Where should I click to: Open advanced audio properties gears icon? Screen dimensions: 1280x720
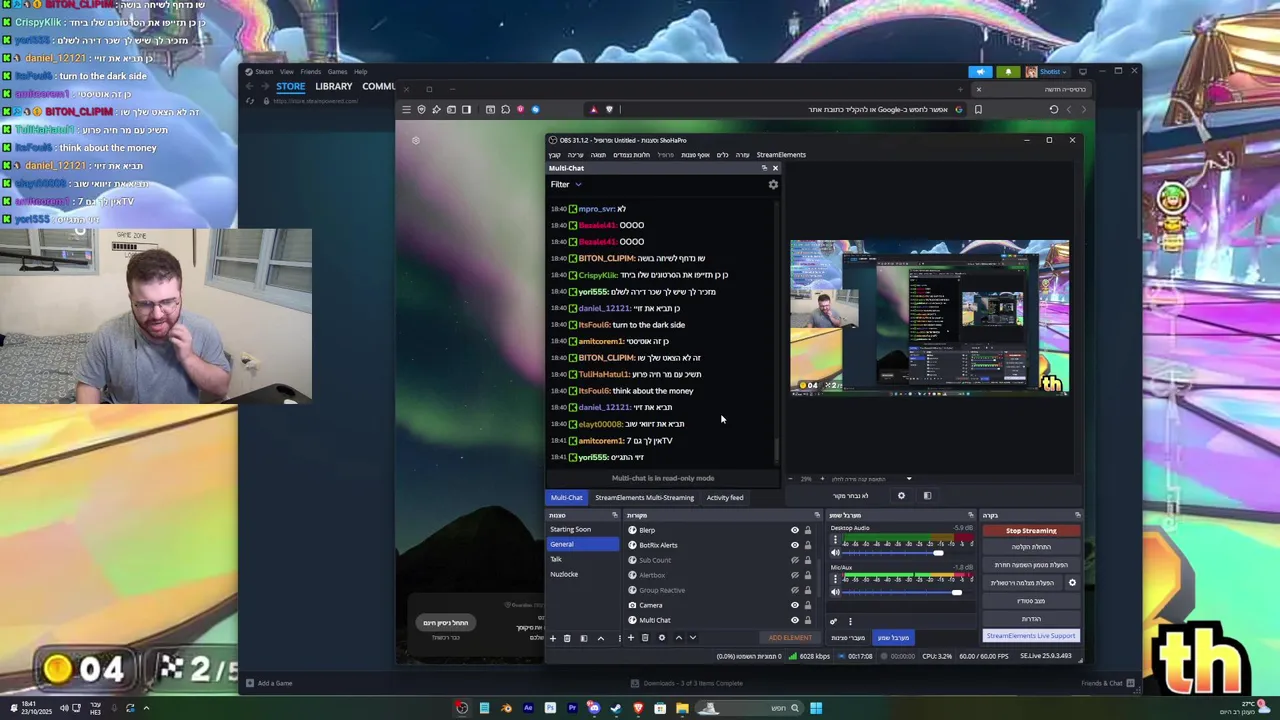click(x=834, y=621)
